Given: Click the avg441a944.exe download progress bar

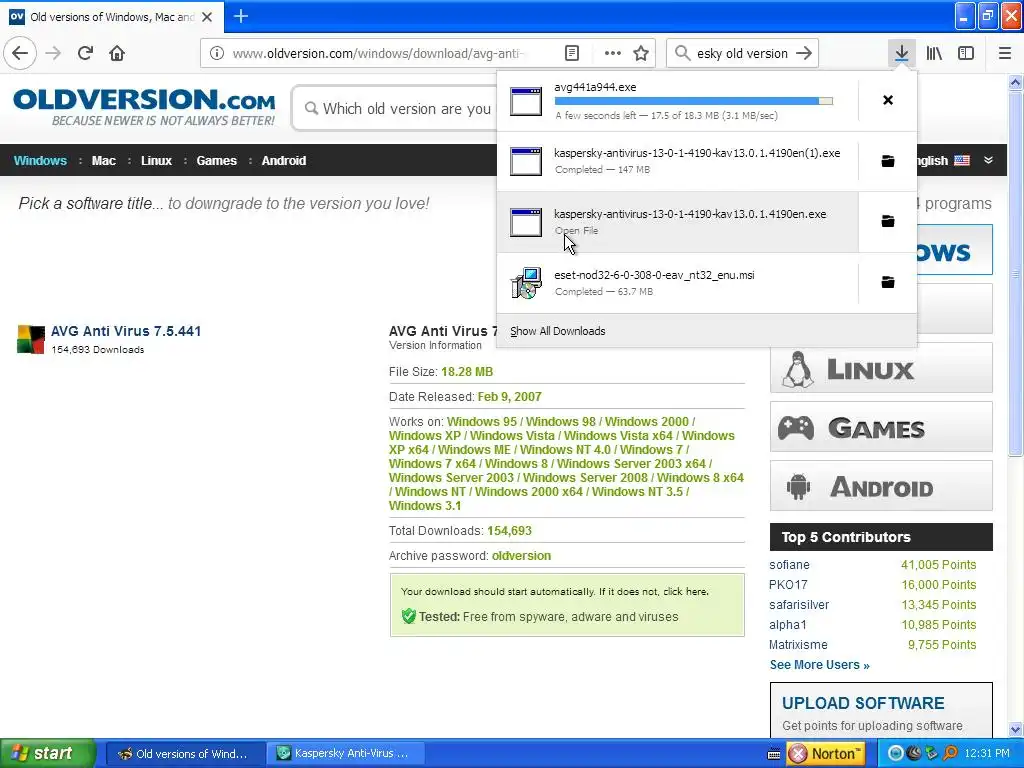Looking at the screenshot, I should [694, 101].
